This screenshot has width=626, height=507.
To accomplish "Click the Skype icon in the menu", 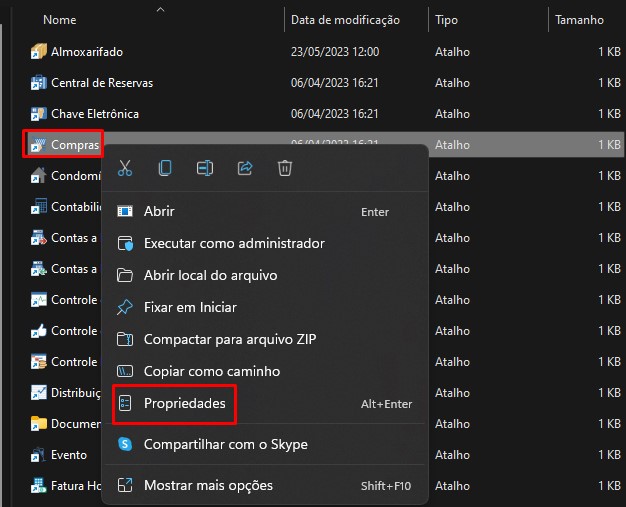I will click(x=125, y=444).
